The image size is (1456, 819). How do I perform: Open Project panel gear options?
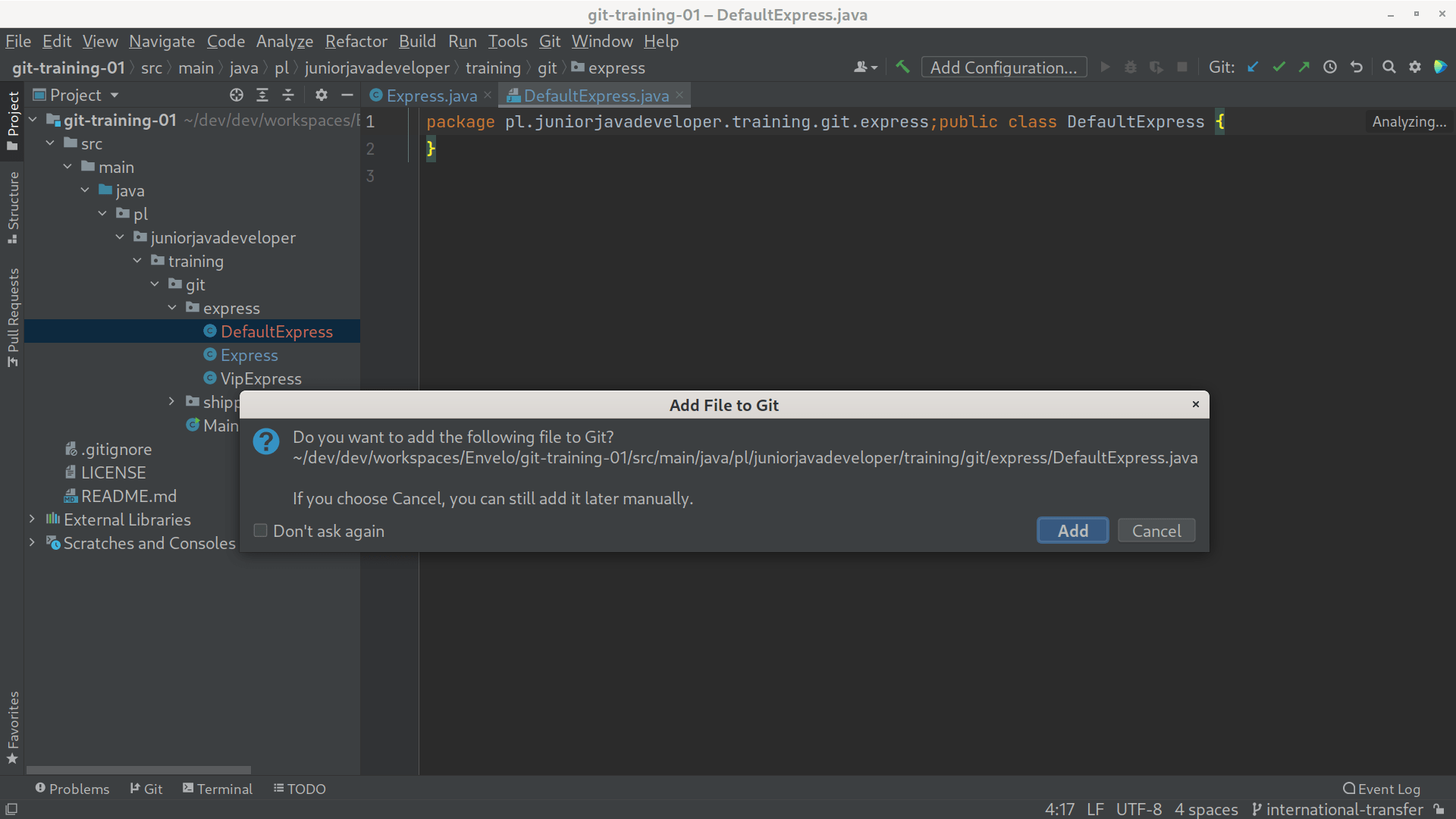(322, 95)
